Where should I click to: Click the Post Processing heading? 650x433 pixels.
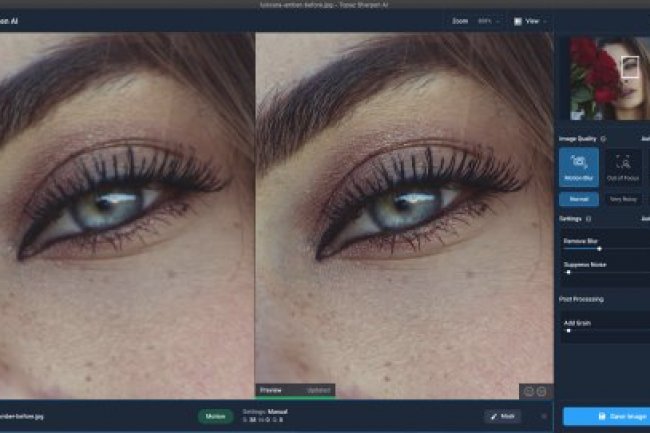[x=581, y=299]
